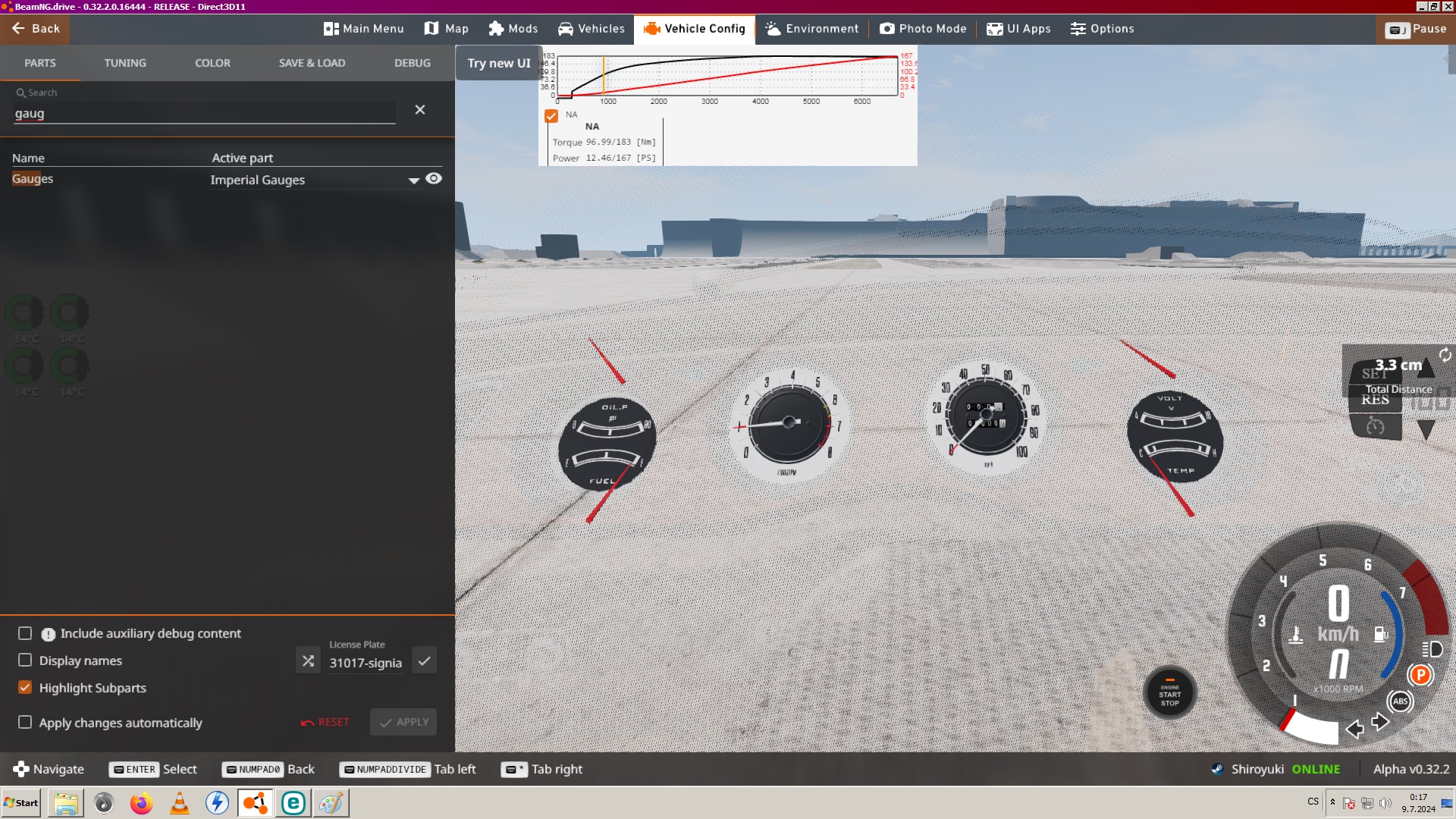This screenshot has height=819, width=1456.
Task: Uncheck Highlight Subparts option
Action: (x=25, y=688)
